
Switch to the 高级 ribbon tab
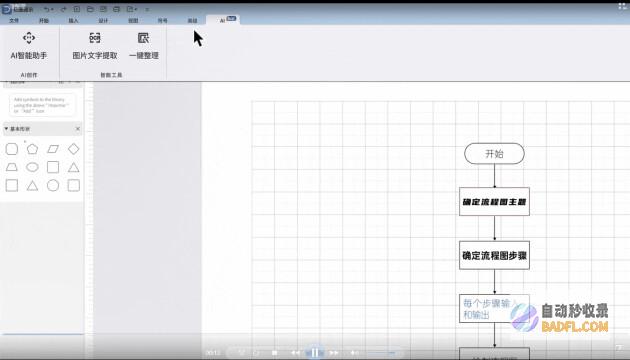pos(192,20)
